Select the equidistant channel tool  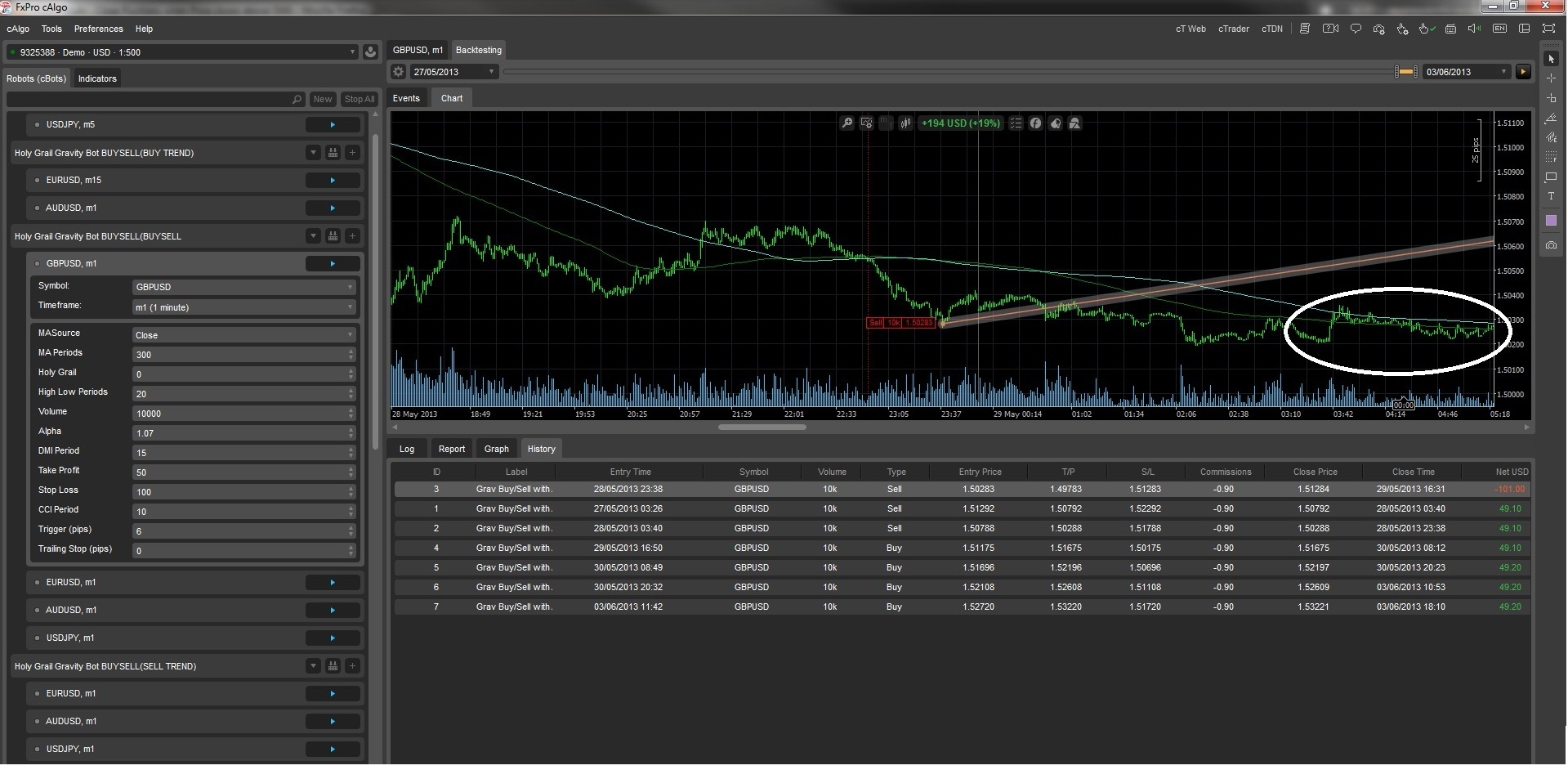pos(1551,137)
